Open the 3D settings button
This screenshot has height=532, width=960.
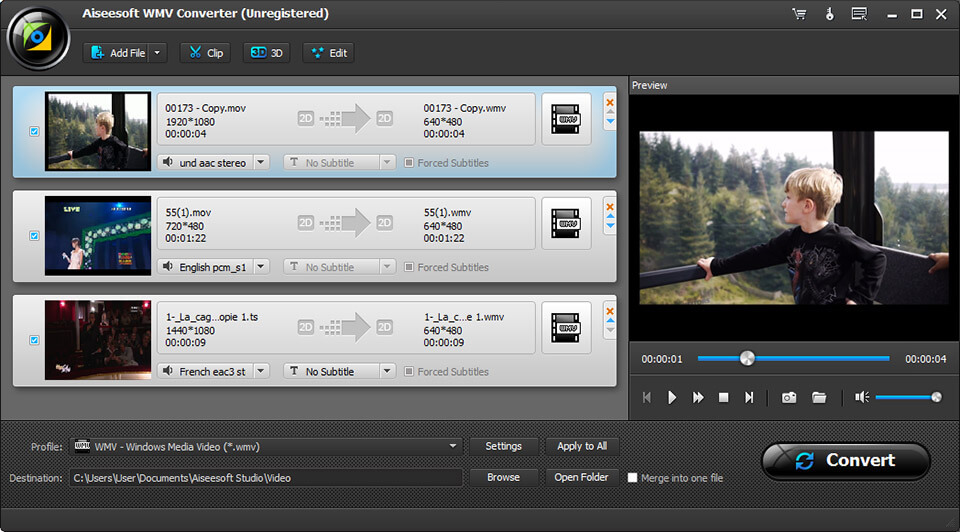click(266, 53)
